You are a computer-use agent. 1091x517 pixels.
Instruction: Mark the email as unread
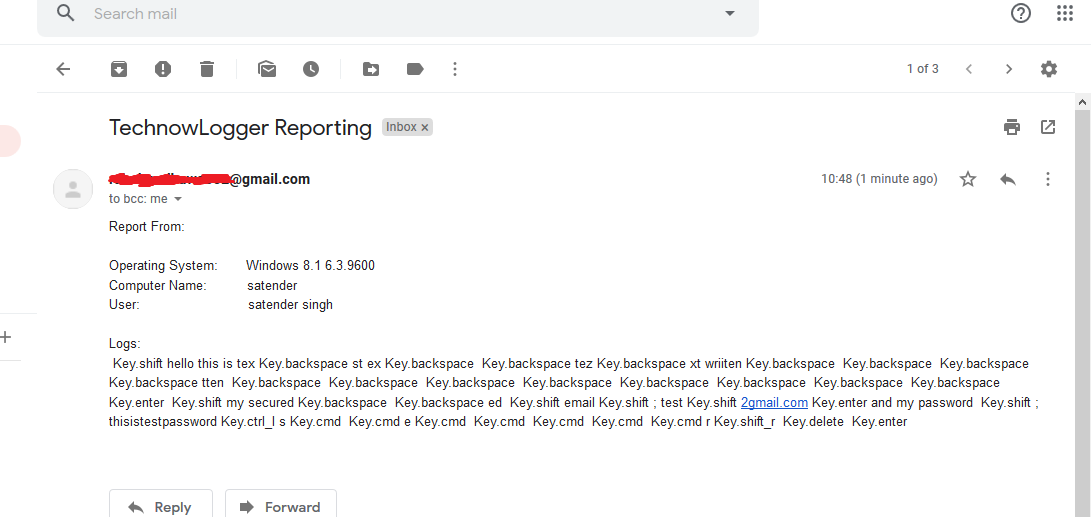point(267,69)
